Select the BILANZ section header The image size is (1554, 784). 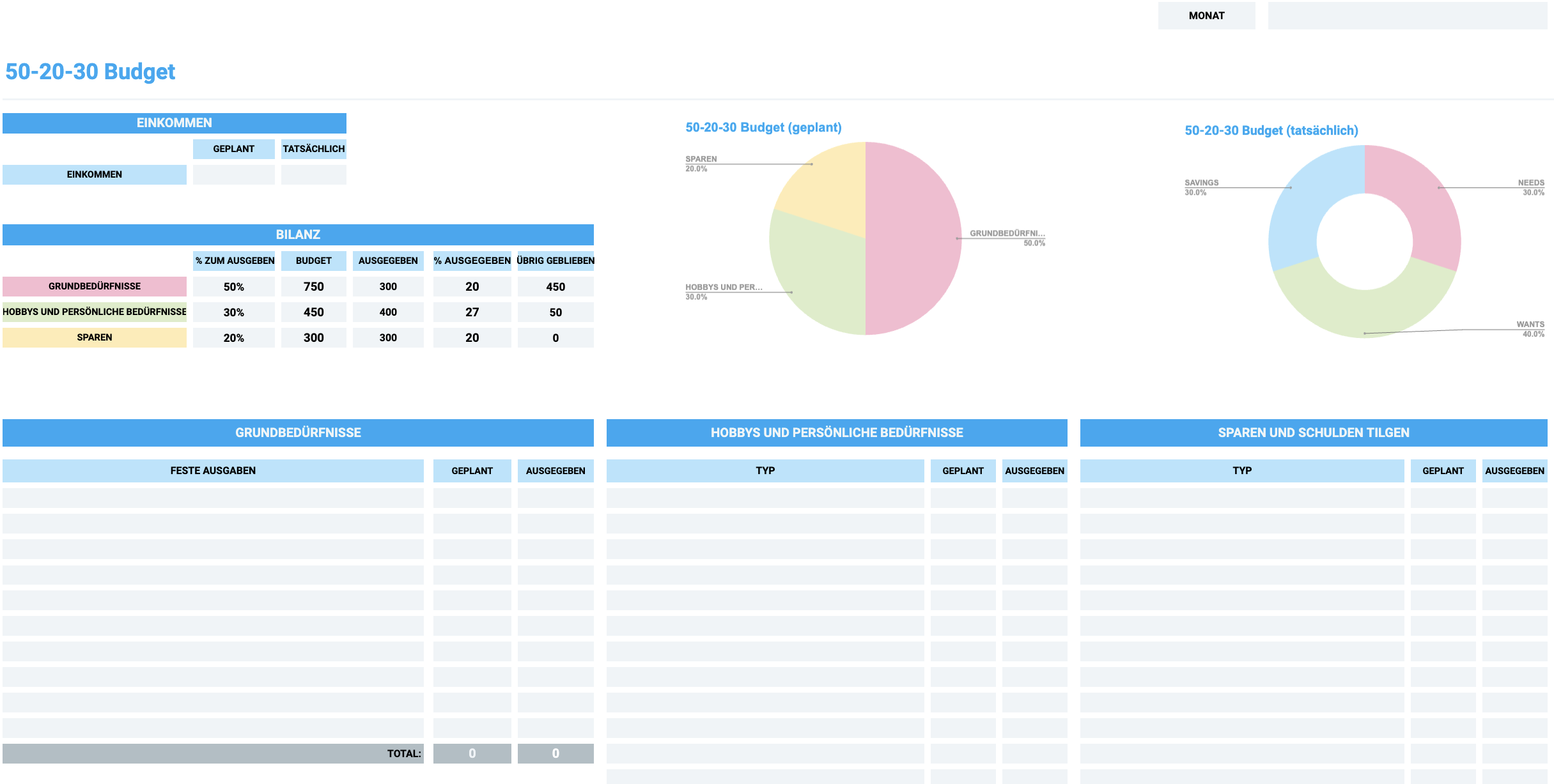[298, 234]
